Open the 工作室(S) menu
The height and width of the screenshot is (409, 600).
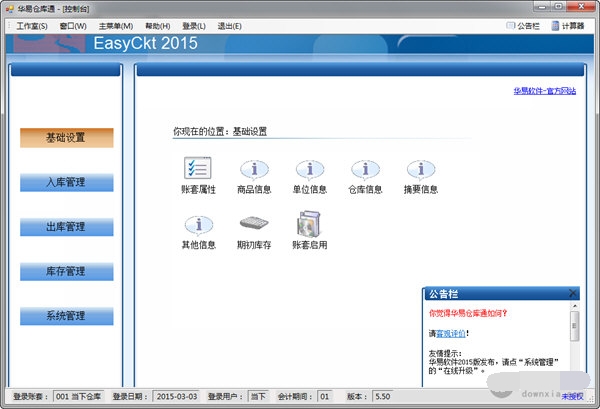click(31, 25)
